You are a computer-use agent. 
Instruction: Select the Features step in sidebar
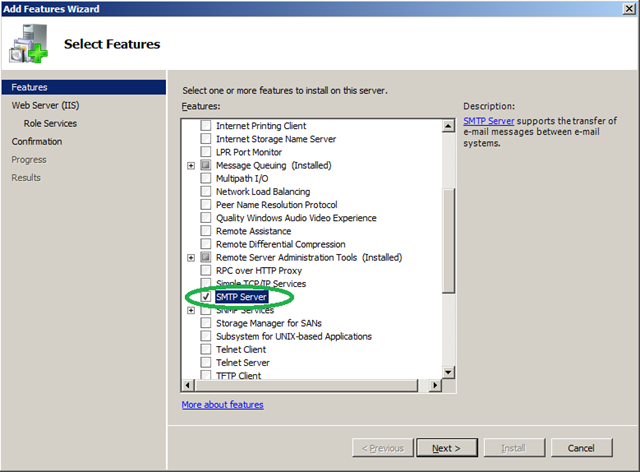pos(84,87)
